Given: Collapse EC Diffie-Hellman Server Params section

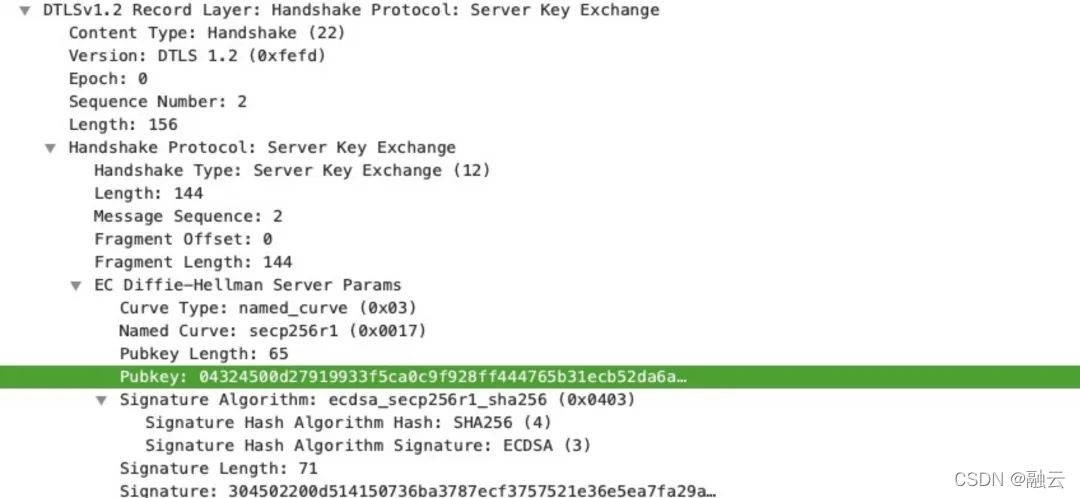Looking at the screenshot, I should click(x=76, y=285).
